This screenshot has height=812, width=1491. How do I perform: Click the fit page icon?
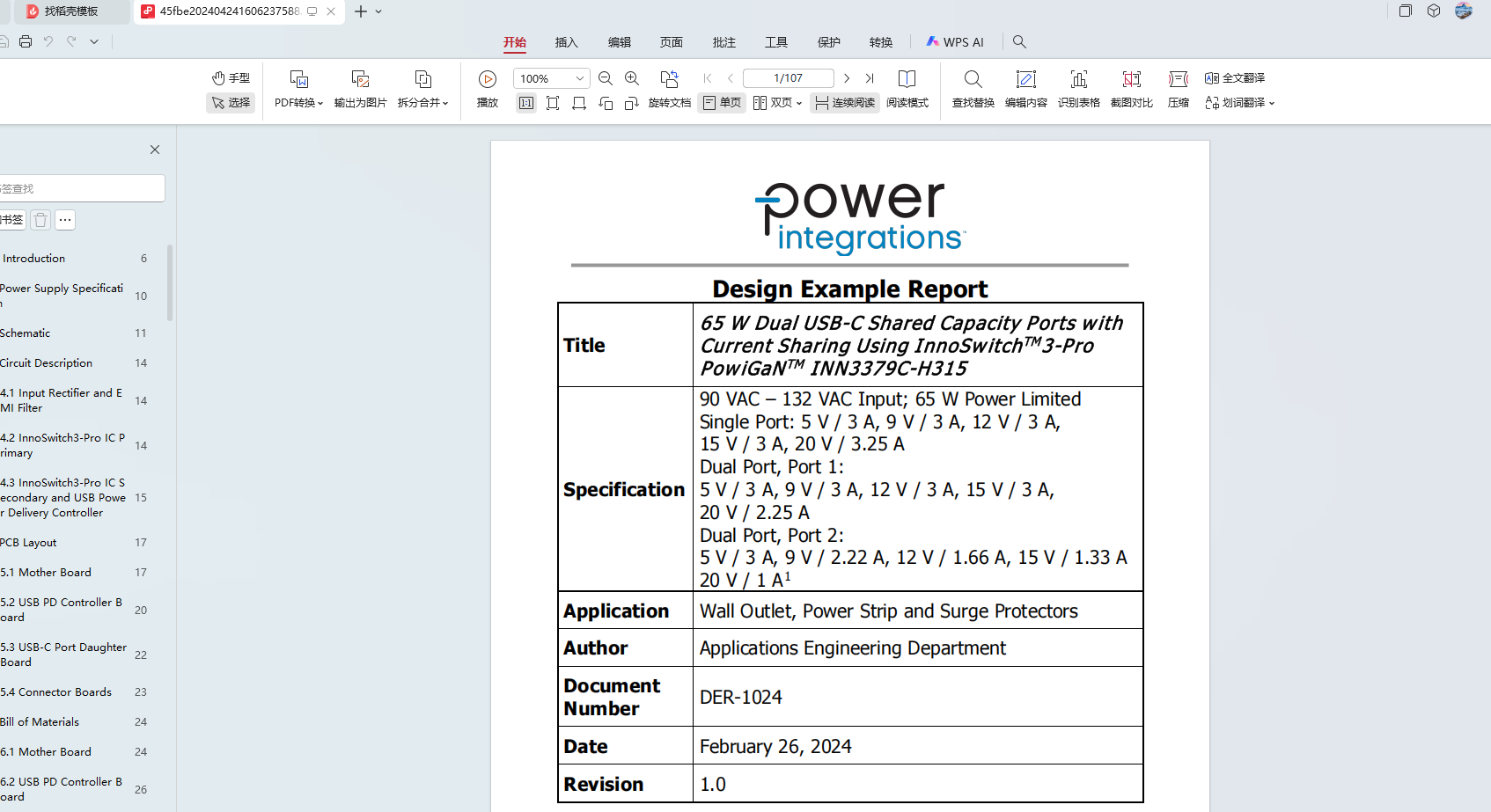click(x=553, y=103)
